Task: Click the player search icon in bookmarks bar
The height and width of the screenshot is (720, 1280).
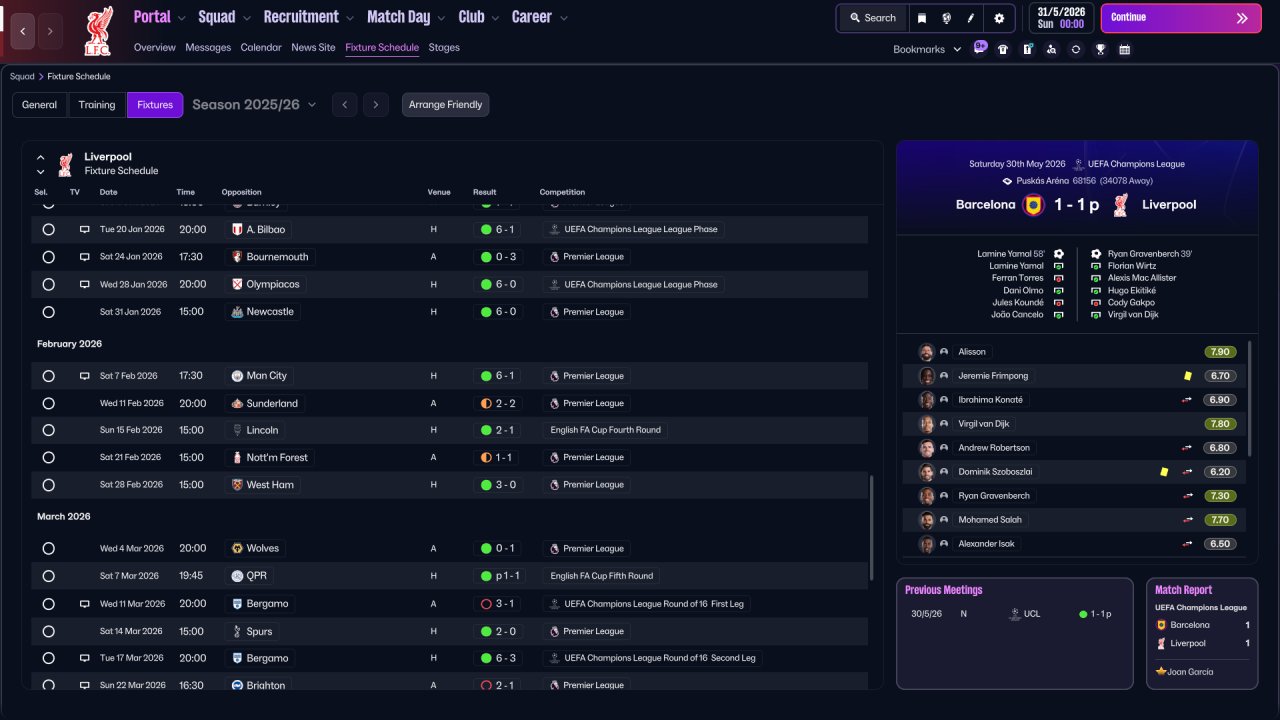Action: click(1051, 49)
